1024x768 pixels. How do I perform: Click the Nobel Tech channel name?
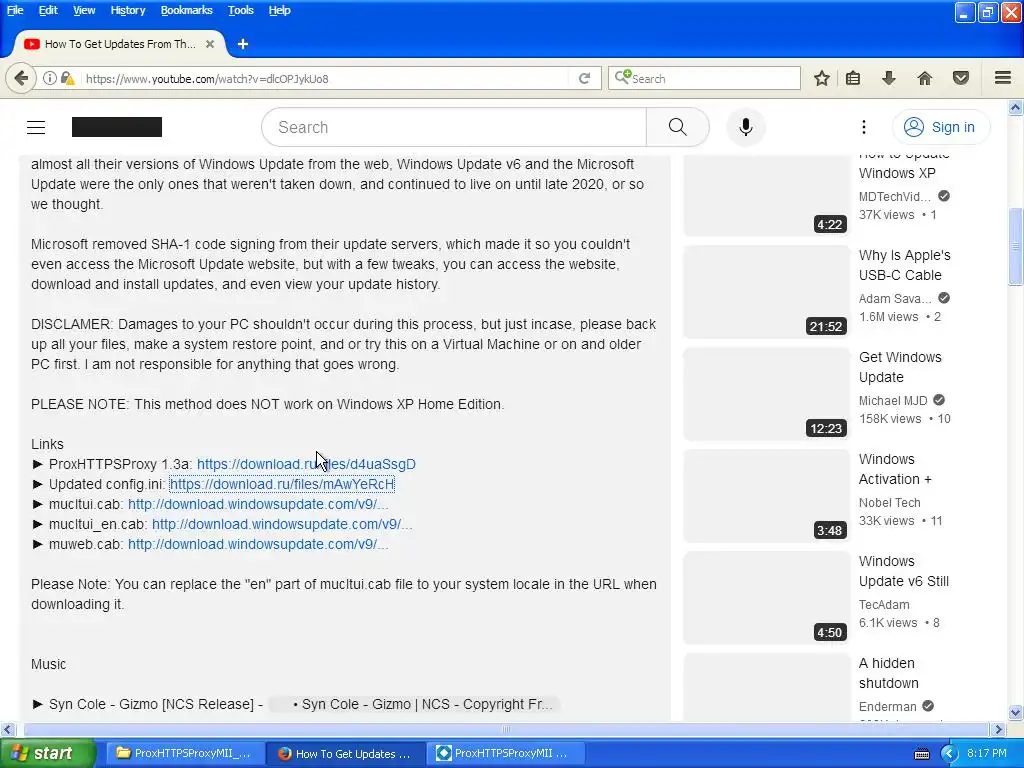pos(889,502)
